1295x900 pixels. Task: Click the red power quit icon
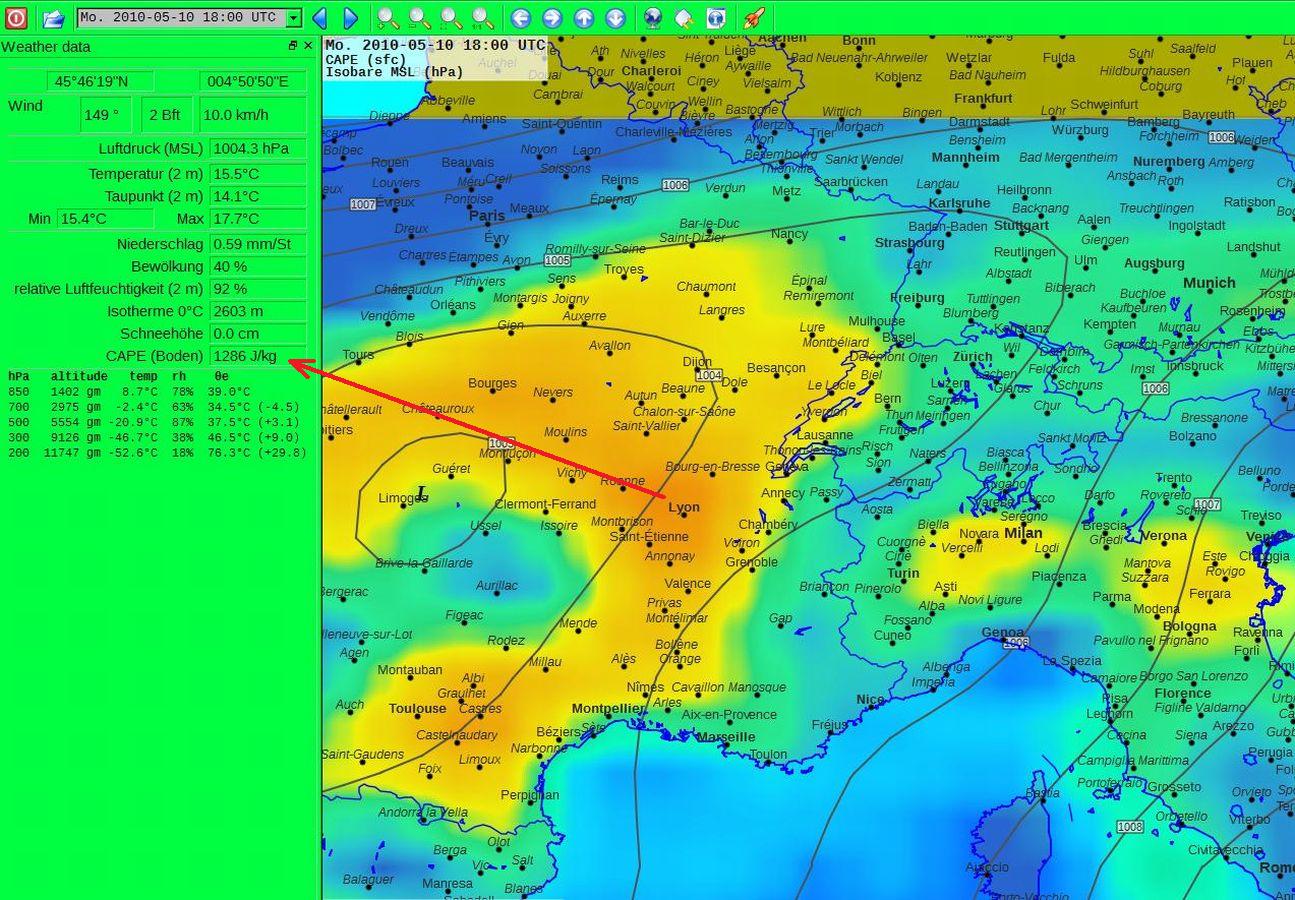[x=16, y=17]
